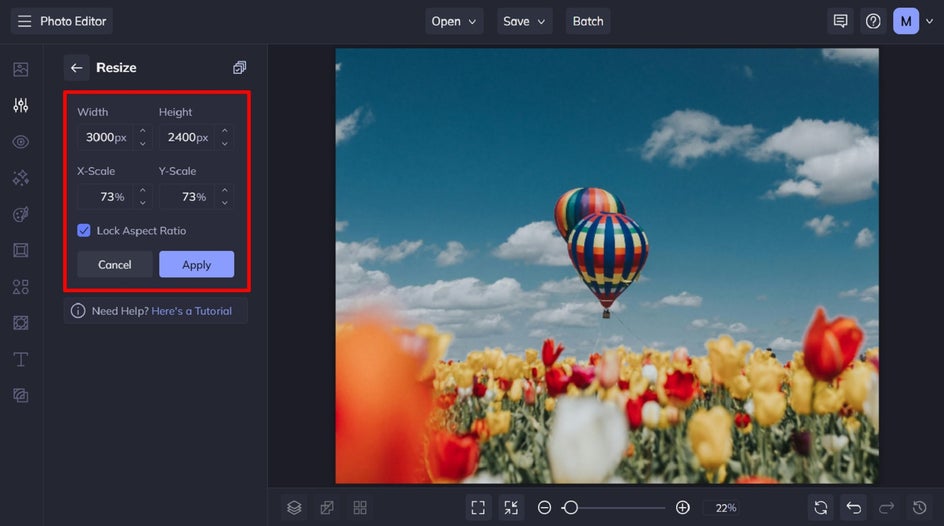Expand the account chevron next to avatar
The image size is (944, 526).
(x=930, y=21)
